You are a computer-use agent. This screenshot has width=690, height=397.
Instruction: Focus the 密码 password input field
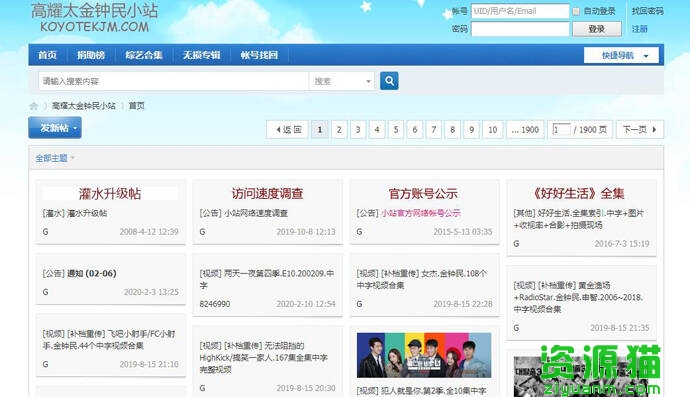click(x=520, y=29)
